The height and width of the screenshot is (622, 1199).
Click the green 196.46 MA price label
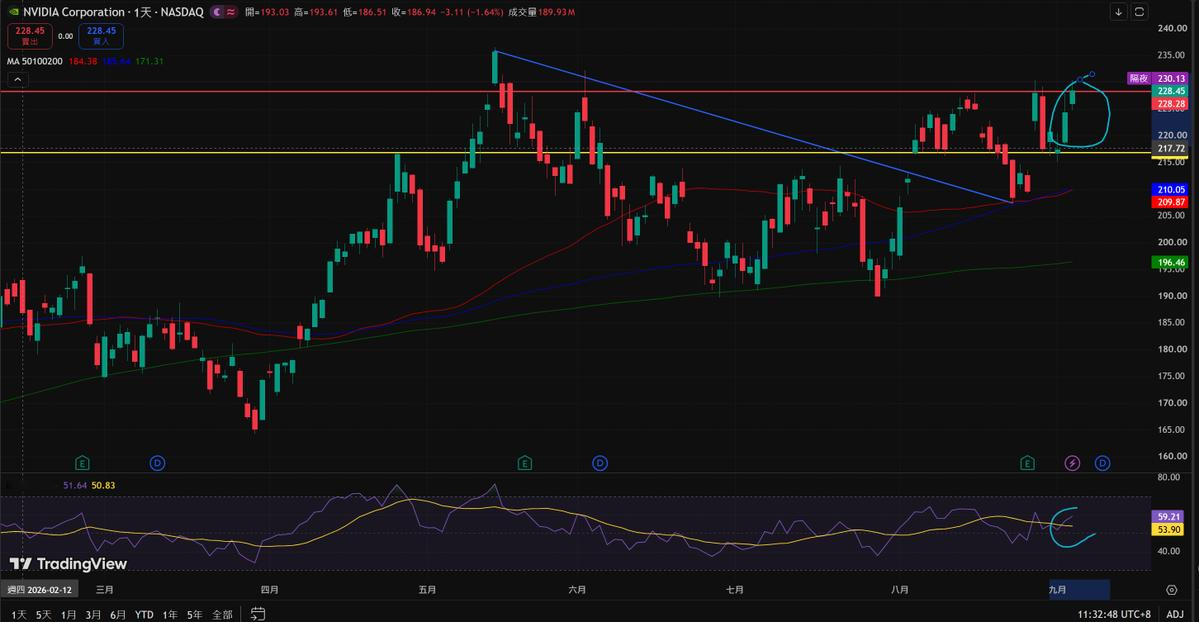coord(1170,262)
